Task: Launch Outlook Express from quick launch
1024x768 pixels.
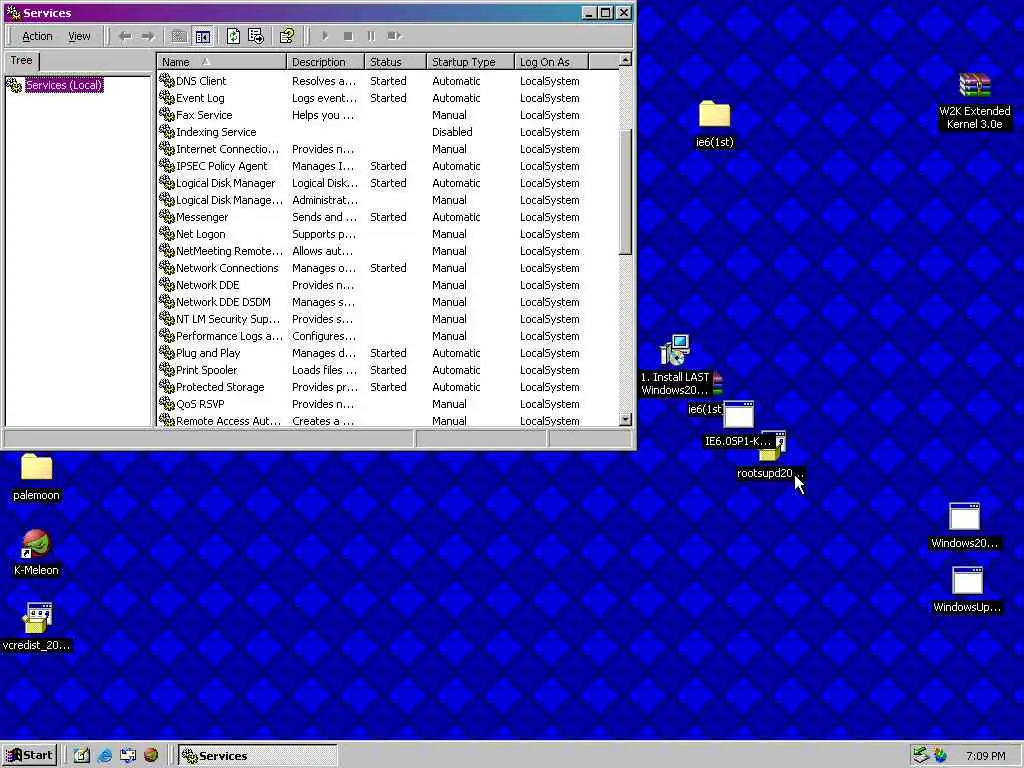Action: (x=128, y=756)
